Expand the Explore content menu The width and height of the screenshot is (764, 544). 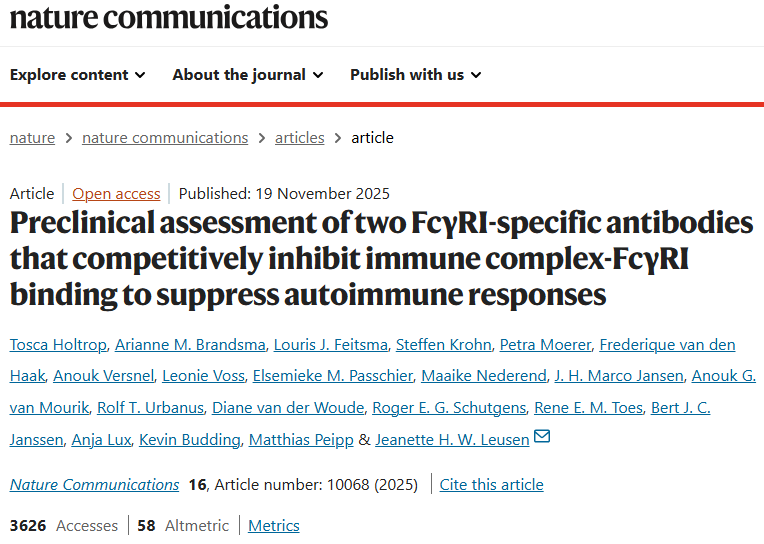click(x=77, y=75)
